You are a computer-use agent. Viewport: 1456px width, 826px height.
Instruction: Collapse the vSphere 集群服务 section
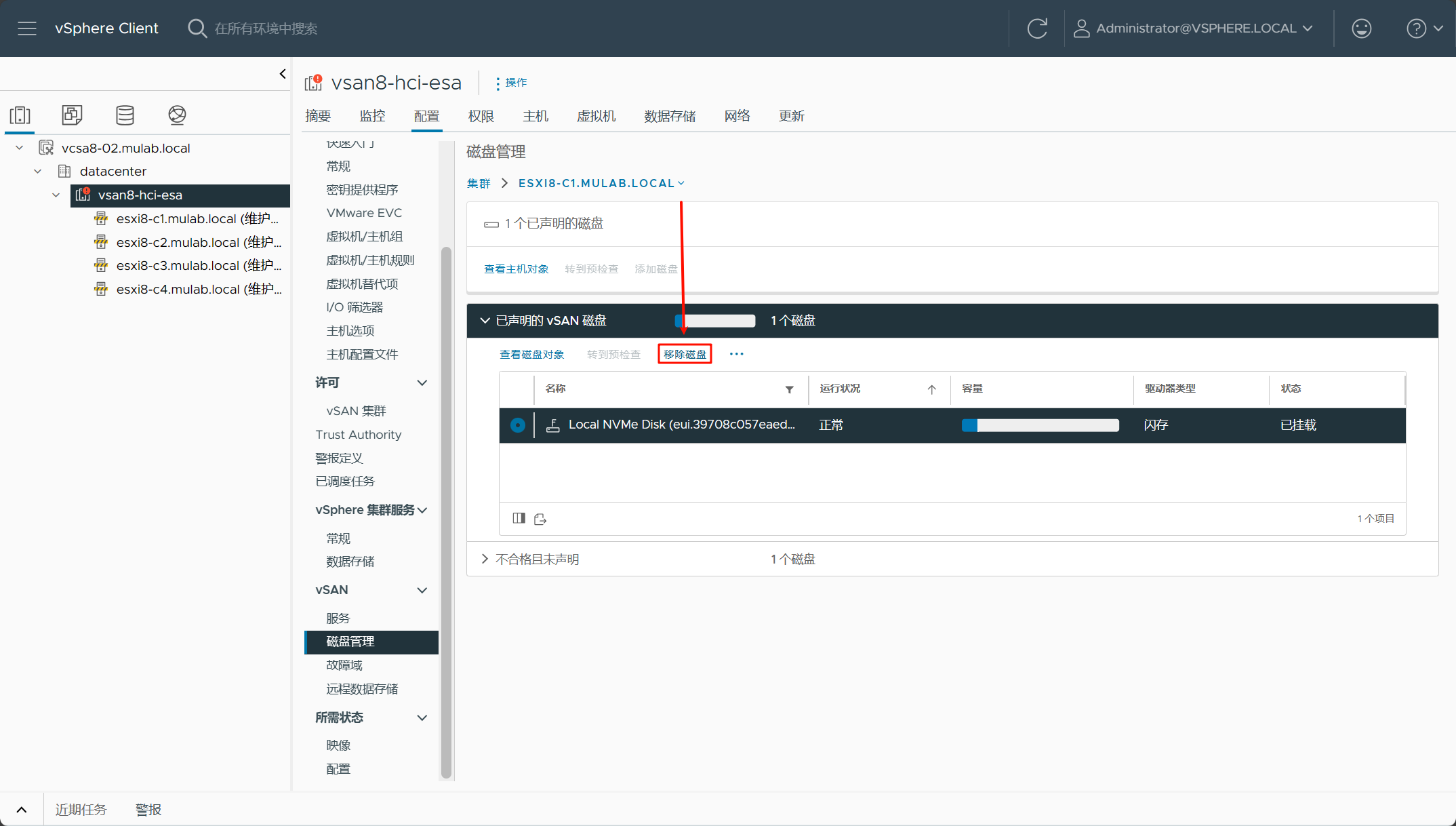(422, 510)
